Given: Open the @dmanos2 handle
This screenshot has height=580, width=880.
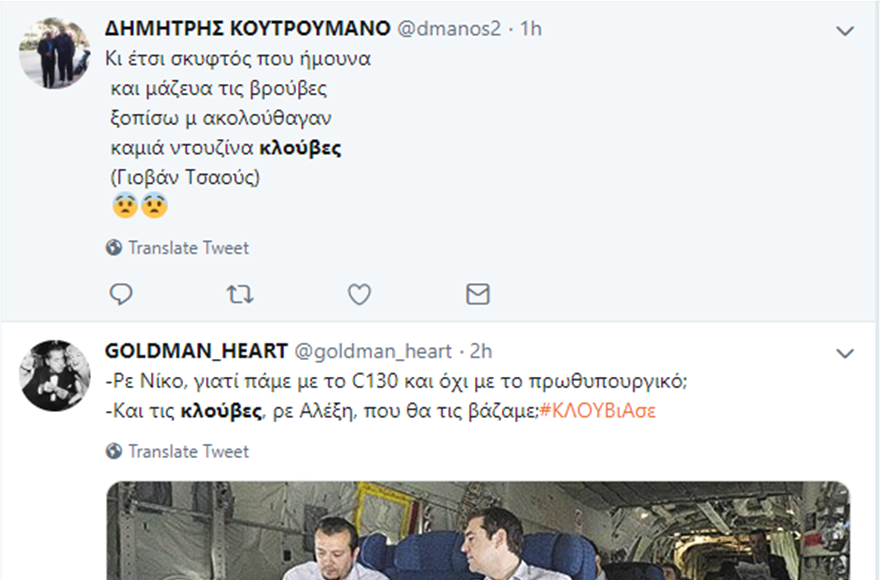Looking at the screenshot, I should (x=451, y=29).
